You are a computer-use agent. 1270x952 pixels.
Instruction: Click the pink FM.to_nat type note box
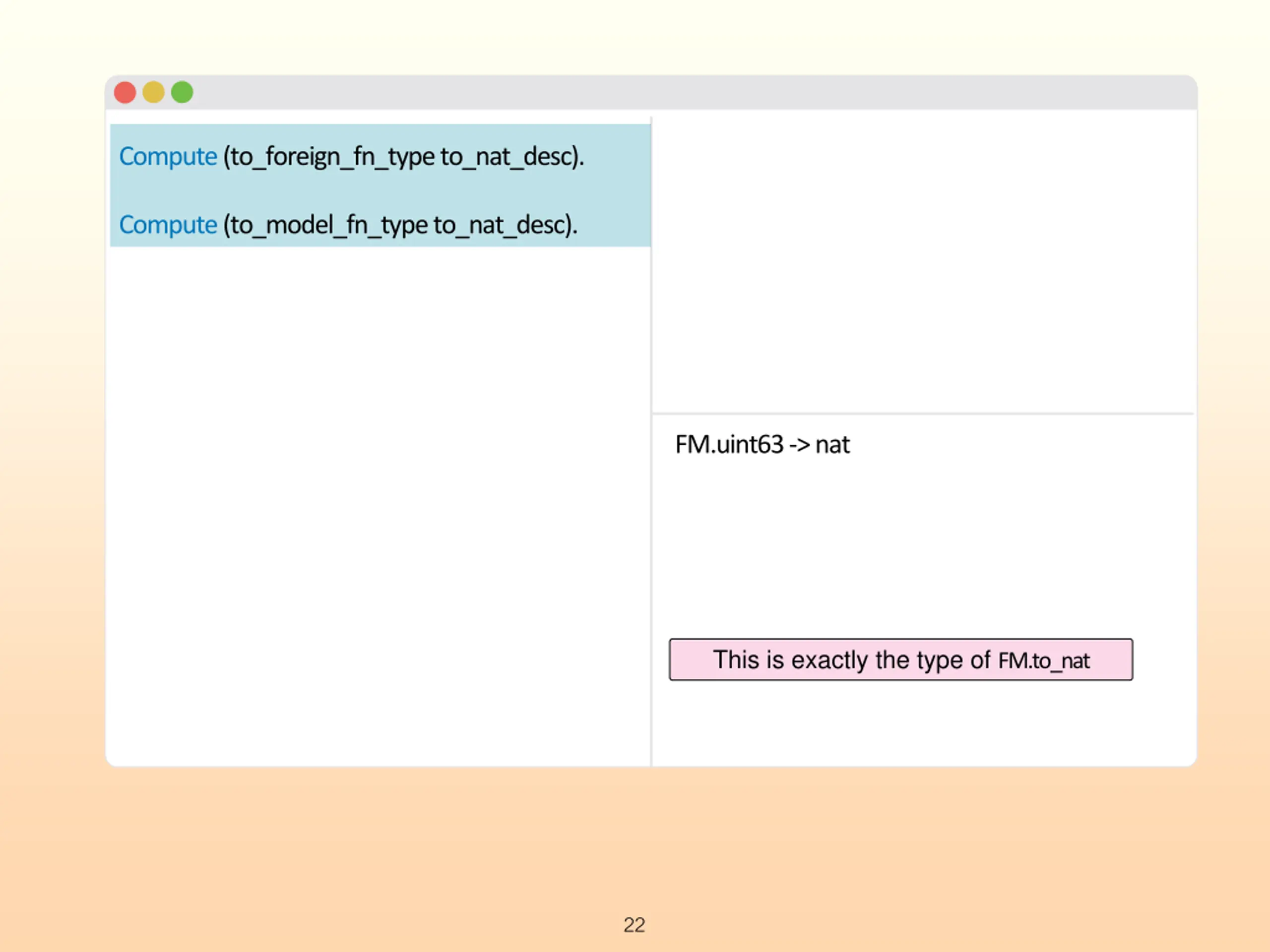pyautogui.click(x=901, y=659)
